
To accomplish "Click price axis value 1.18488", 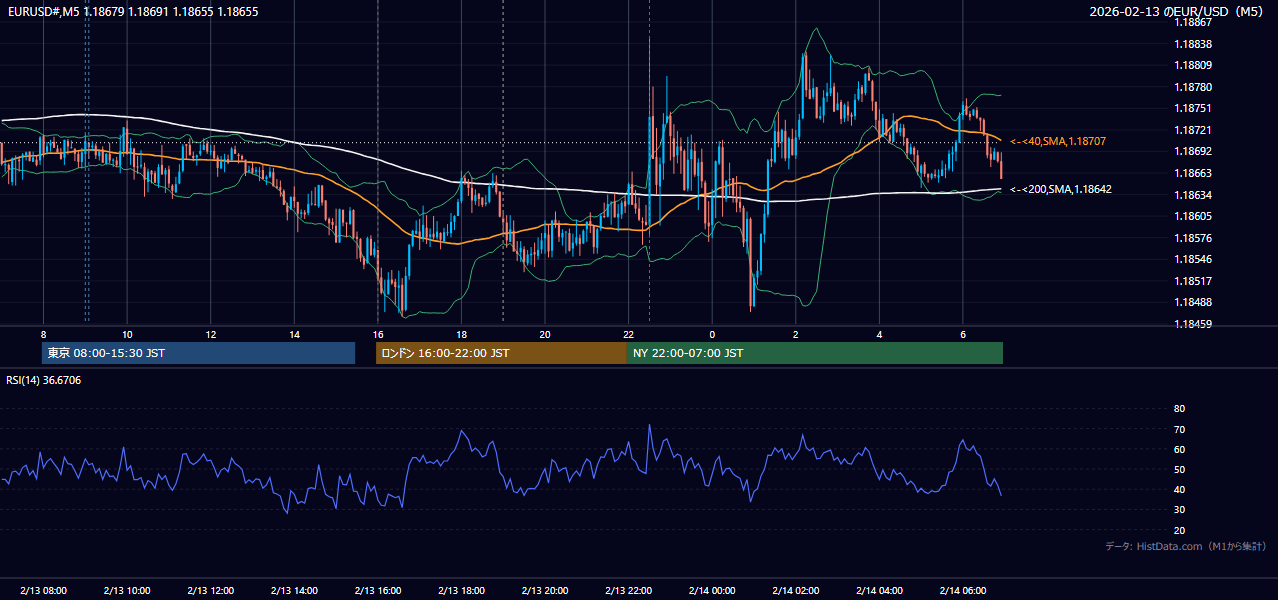I will click(1193, 302).
